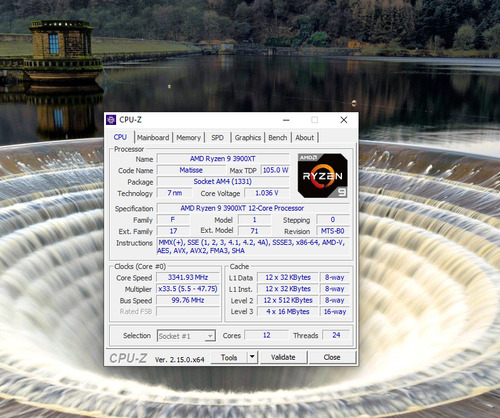Click the Cores value 12
The image size is (500, 418).
click(267, 335)
